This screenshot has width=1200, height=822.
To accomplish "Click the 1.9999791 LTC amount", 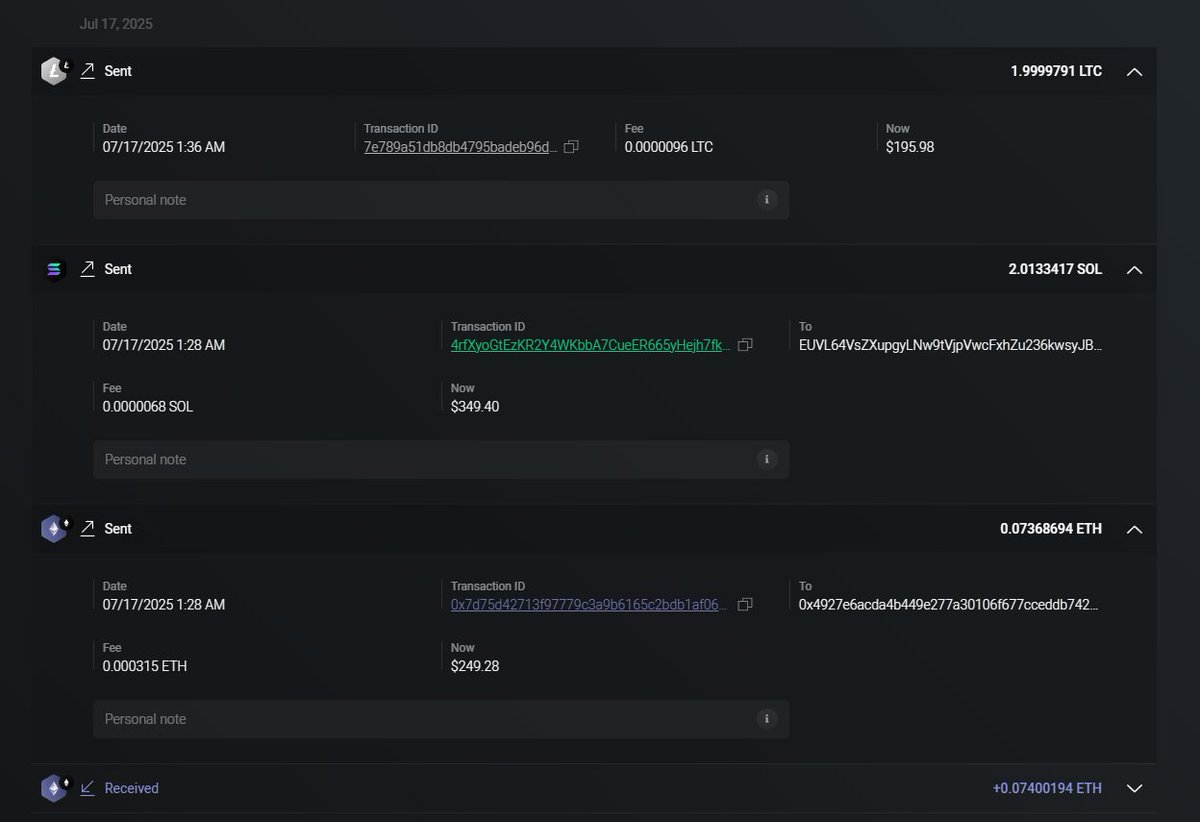I will tap(1056, 71).
